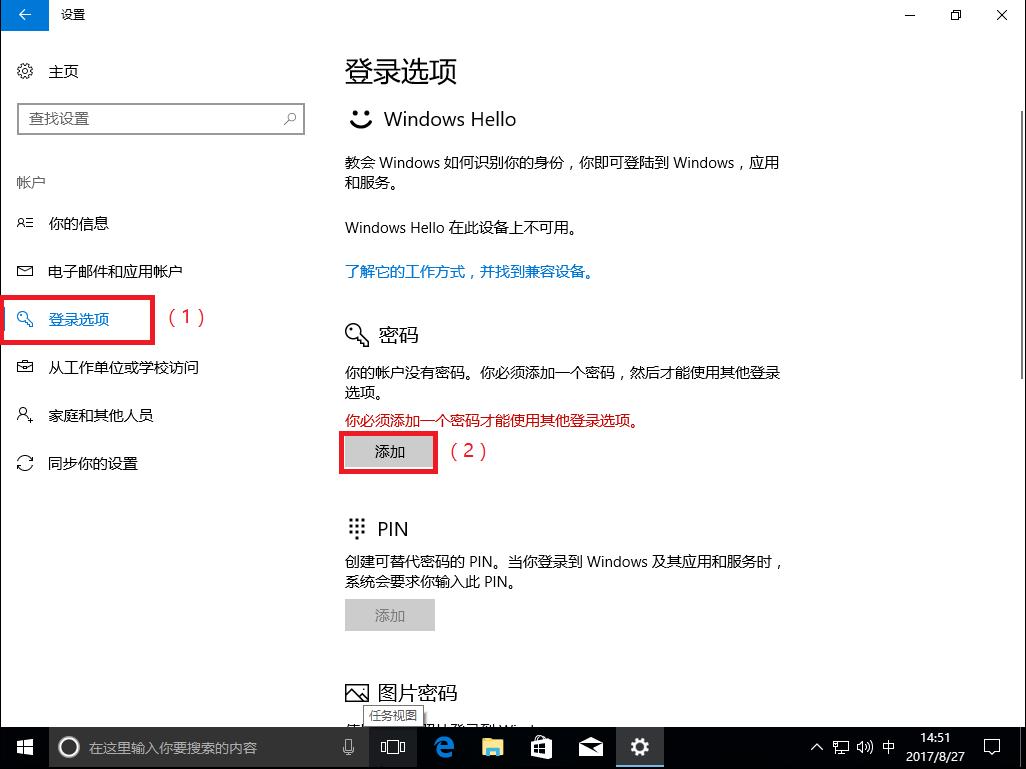Launch Microsoft Edge from taskbar
This screenshot has width=1026, height=769.
(x=443, y=747)
